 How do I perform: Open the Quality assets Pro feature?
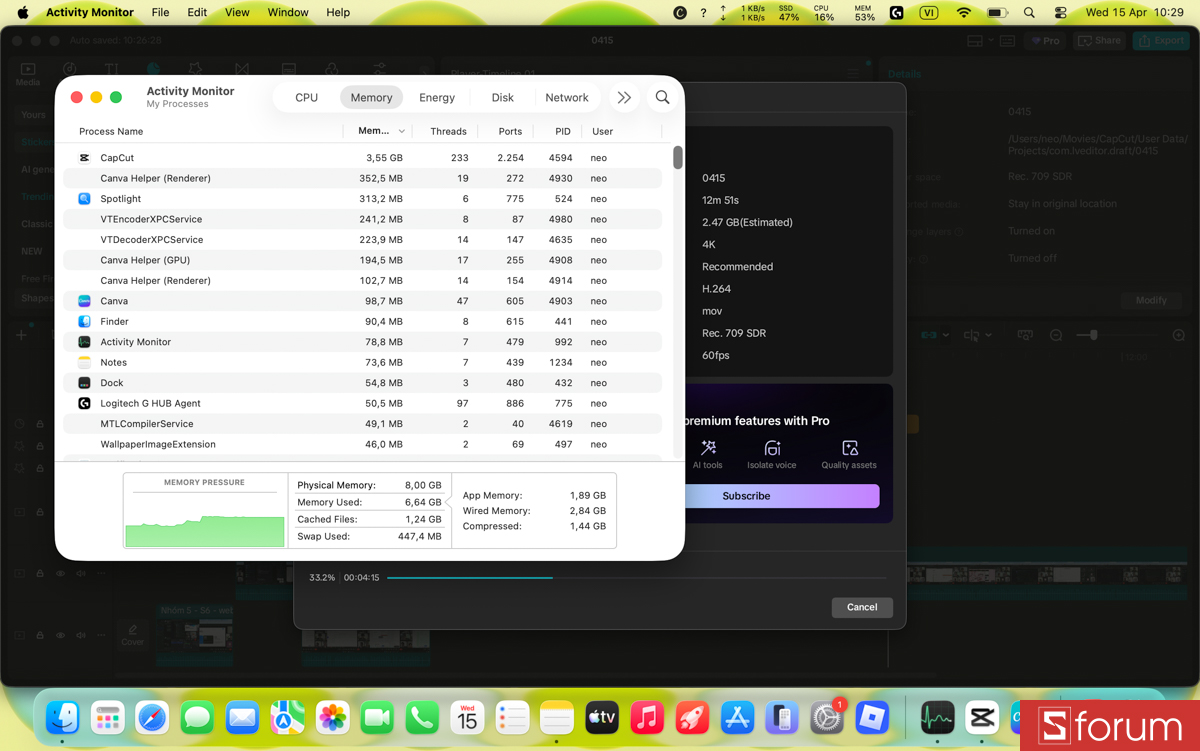click(848, 453)
